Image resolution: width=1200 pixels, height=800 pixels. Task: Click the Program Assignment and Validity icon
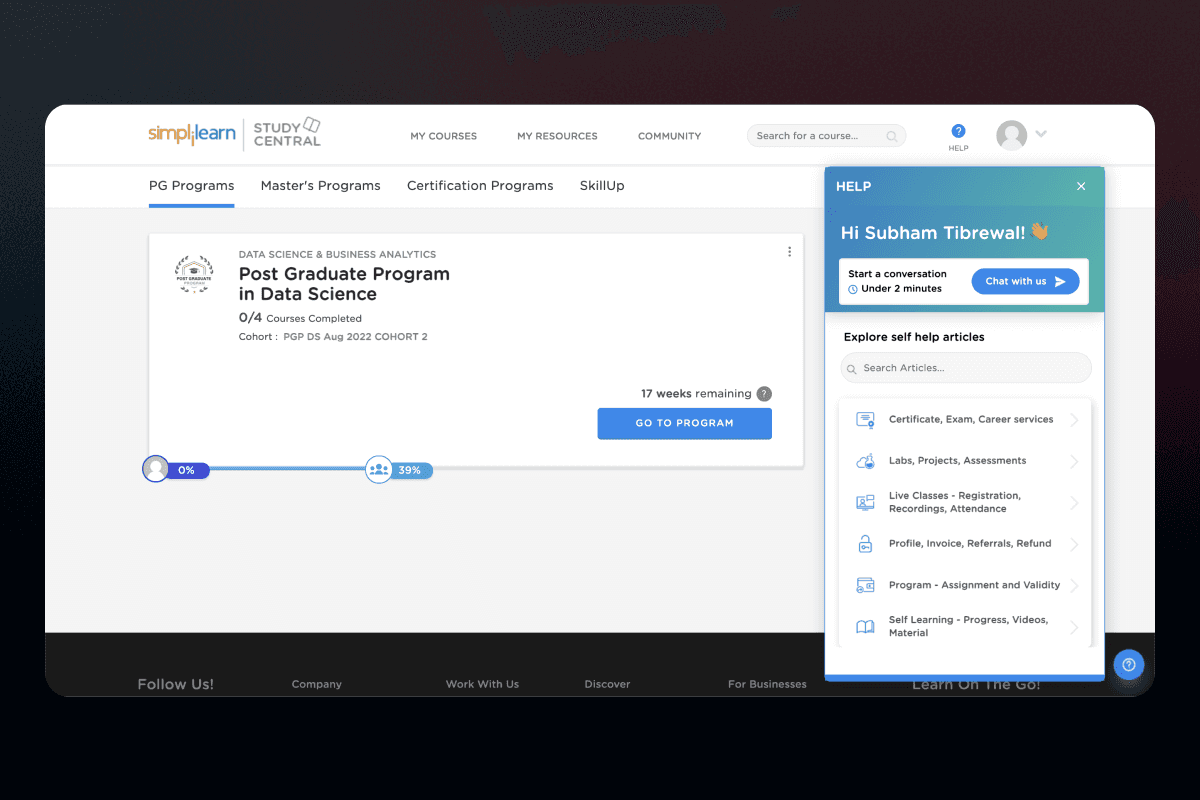865,585
